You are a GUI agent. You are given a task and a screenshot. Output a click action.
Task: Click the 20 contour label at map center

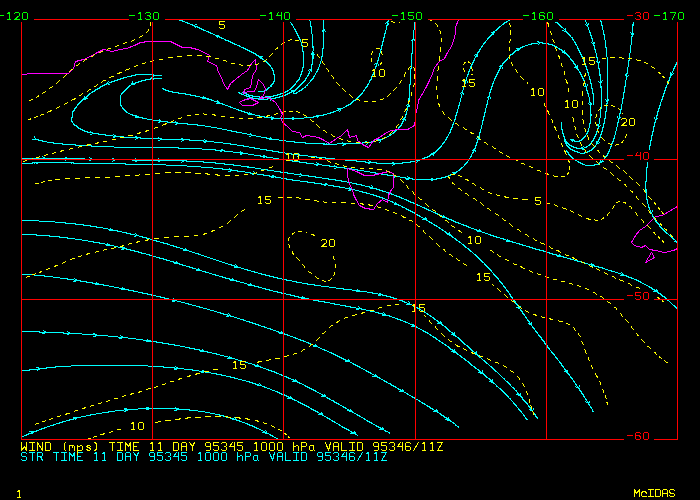tap(328, 243)
